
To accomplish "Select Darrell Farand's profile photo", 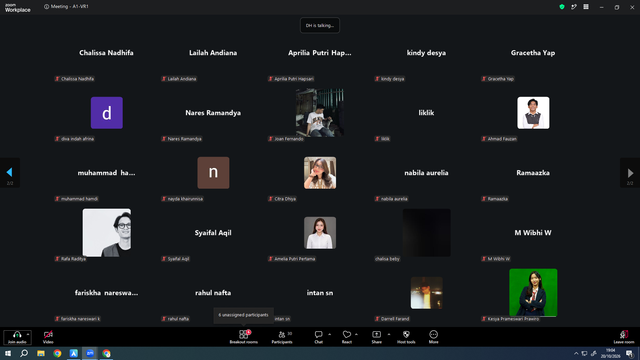I will (x=427, y=293).
